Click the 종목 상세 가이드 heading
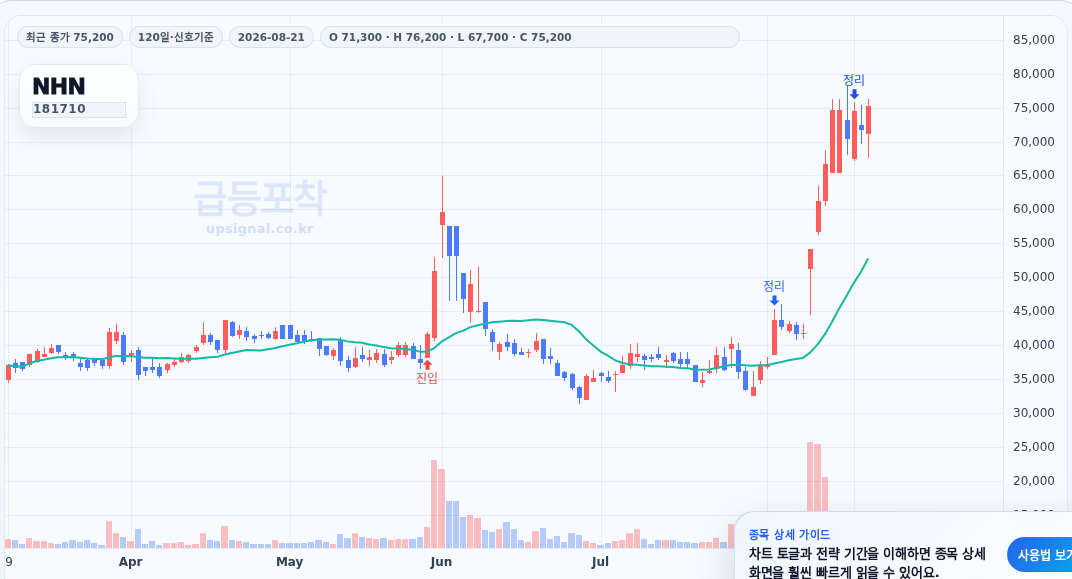 (789, 535)
